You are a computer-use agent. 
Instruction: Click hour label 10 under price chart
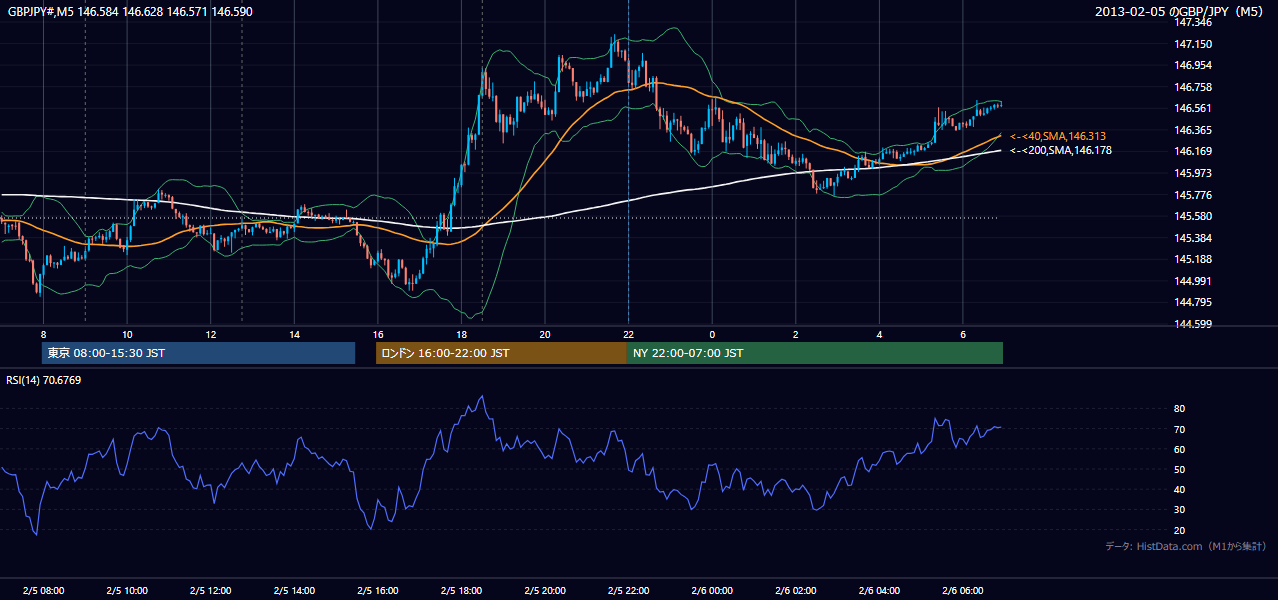pos(127,334)
